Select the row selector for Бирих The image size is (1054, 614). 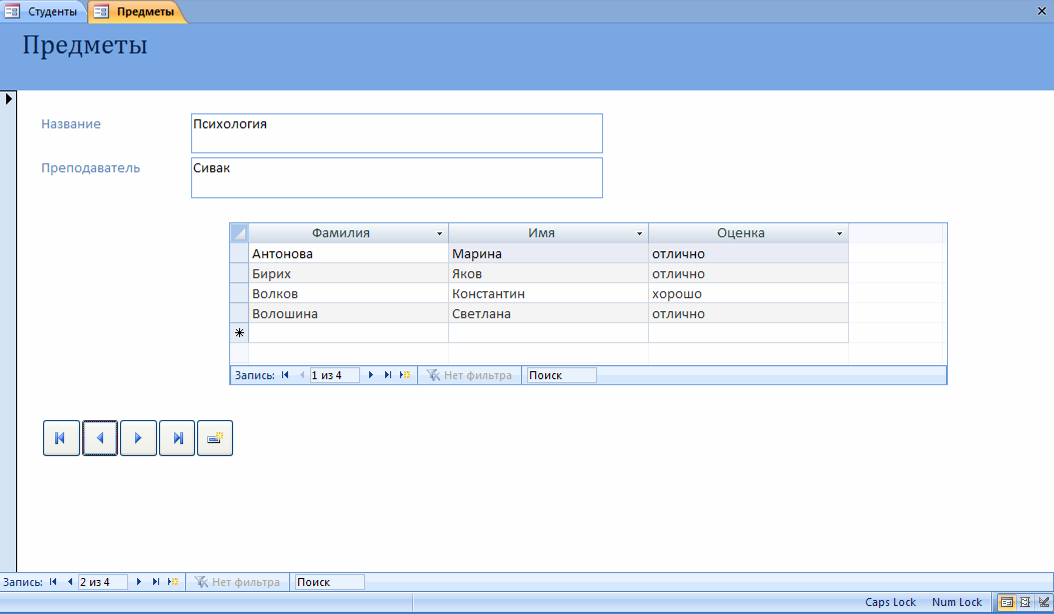(x=239, y=273)
